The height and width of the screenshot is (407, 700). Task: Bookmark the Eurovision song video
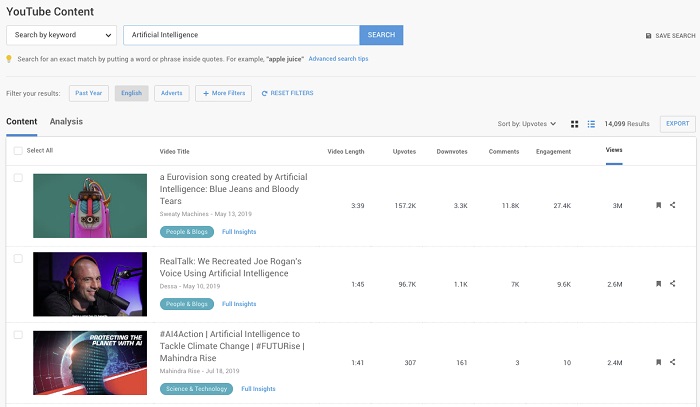click(658, 205)
